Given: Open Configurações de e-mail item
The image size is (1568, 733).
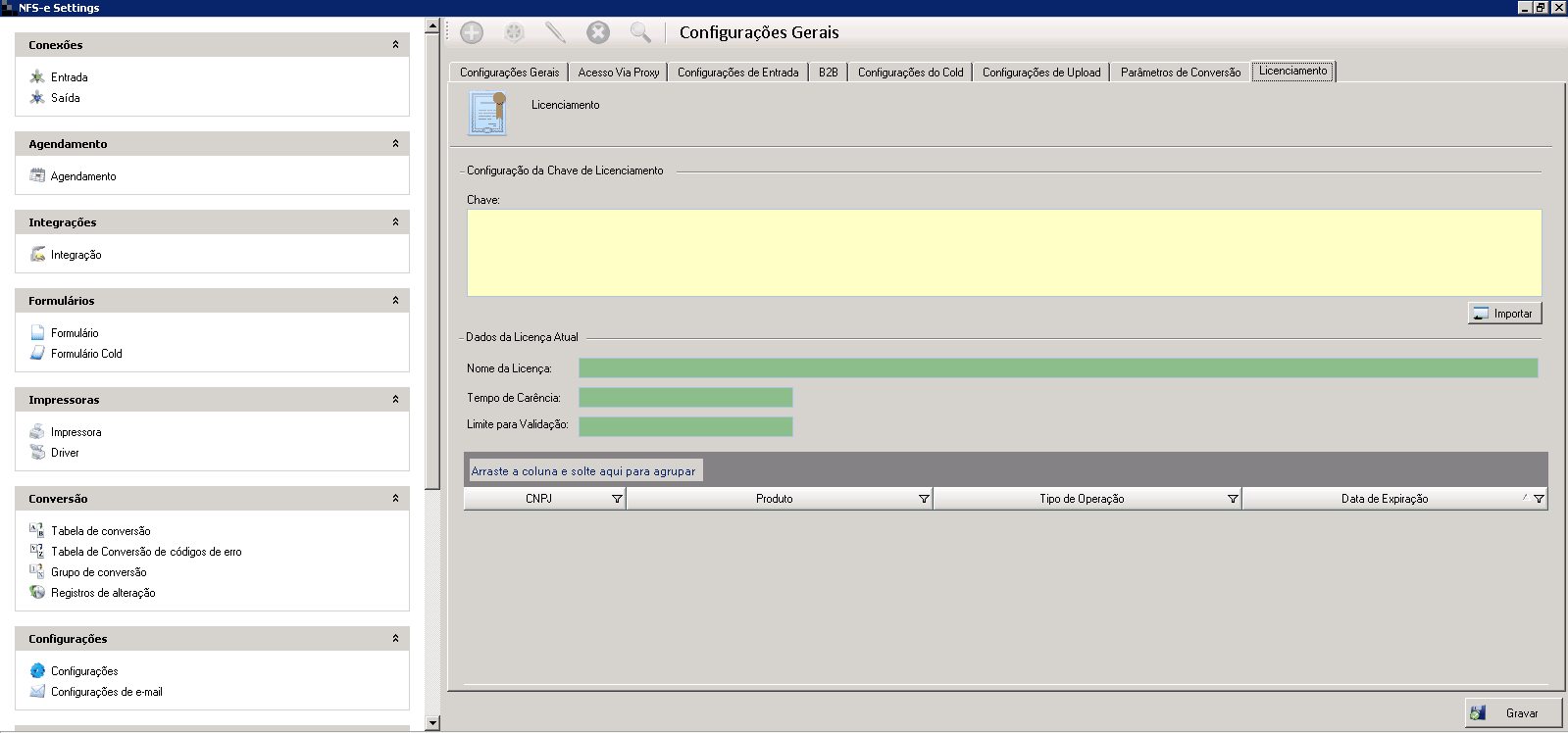Looking at the screenshot, I should tap(106, 692).
